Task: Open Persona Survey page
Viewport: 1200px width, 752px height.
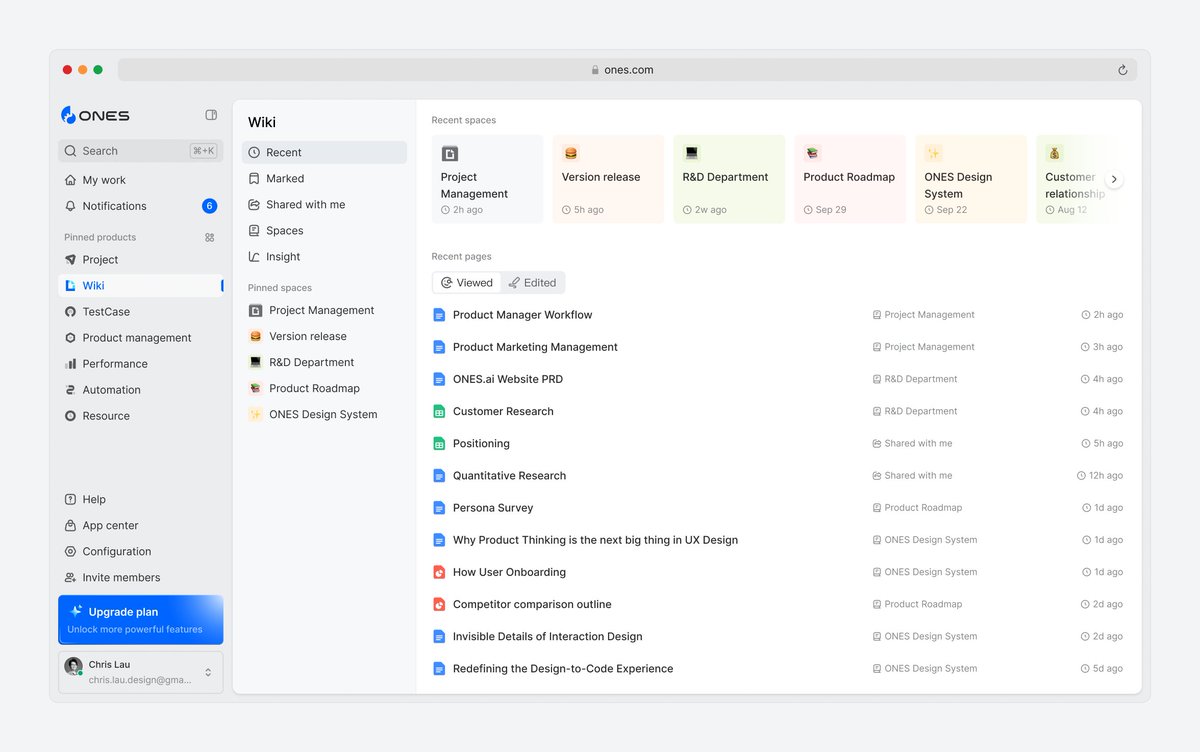Action: (x=493, y=508)
